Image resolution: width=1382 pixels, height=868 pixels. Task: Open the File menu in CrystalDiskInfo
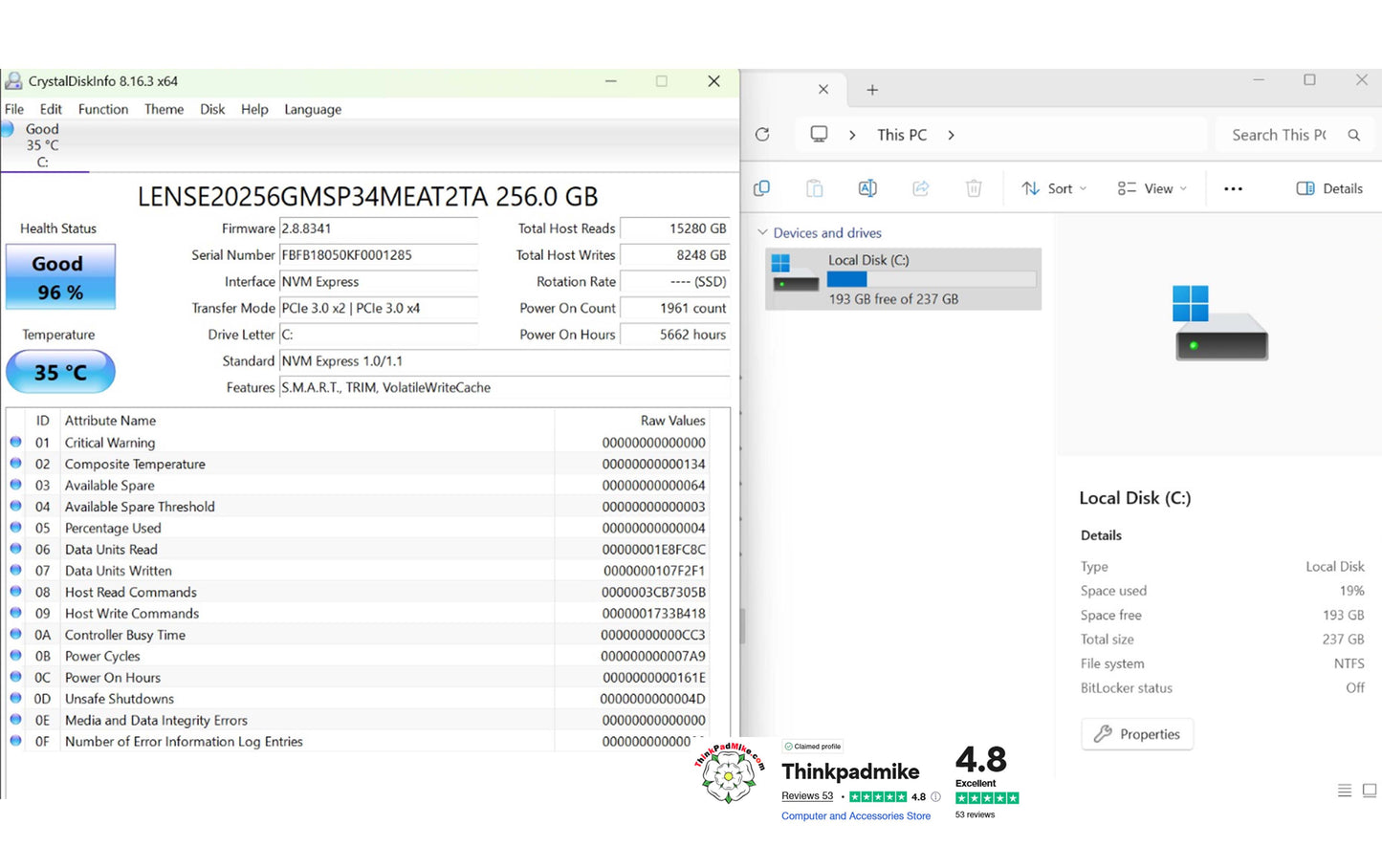click(14, 109)
